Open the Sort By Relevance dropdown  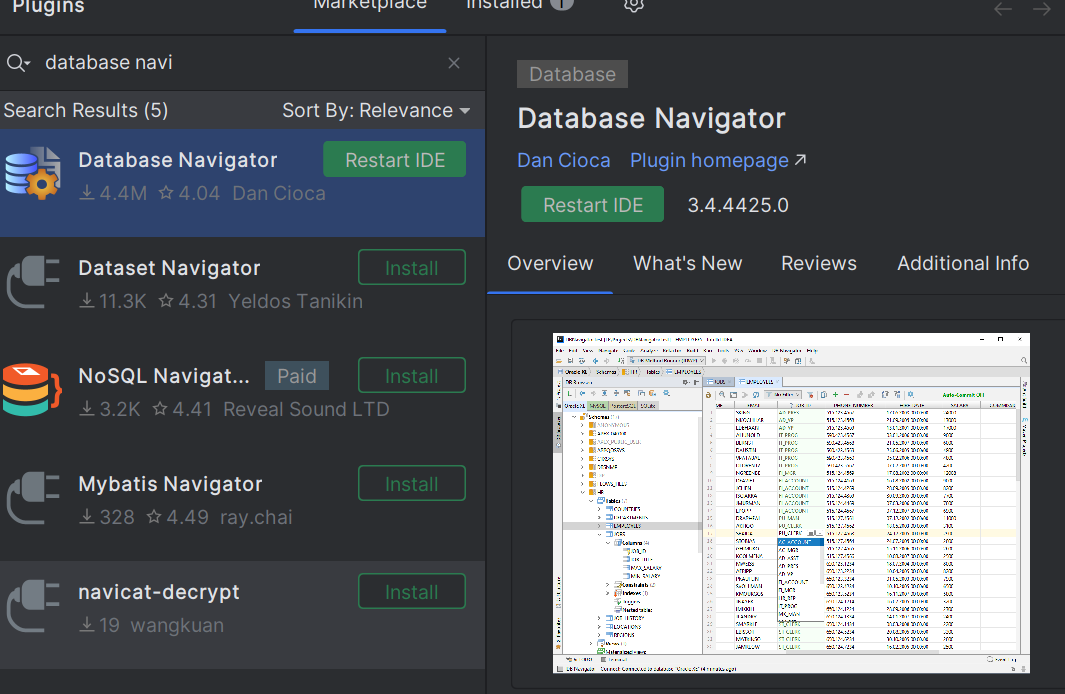pos(376,111)
